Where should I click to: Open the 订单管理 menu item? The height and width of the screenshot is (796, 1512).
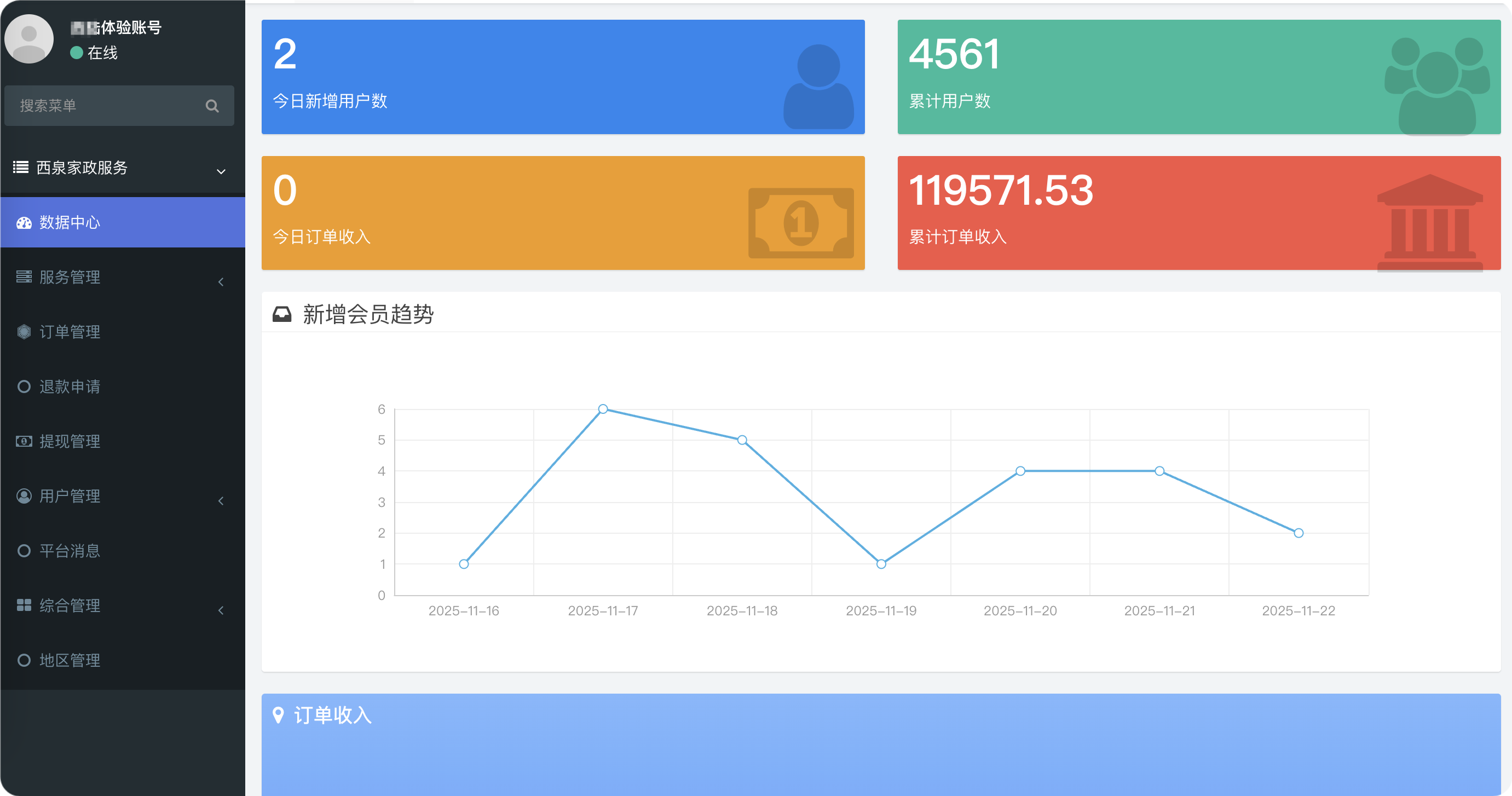click(70, 332)
